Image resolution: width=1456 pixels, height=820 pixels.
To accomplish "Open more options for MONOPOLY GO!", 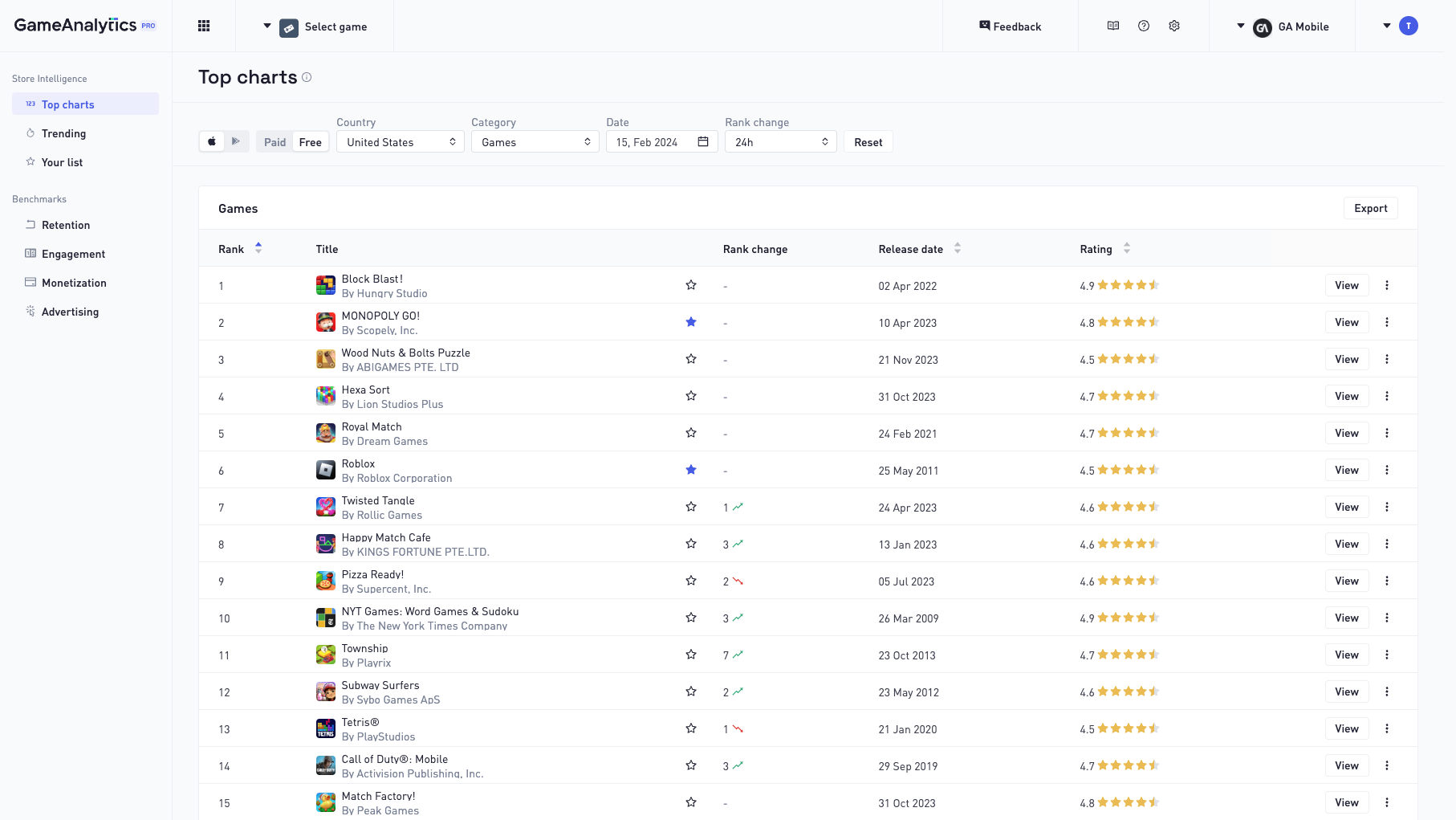I will coord(1387,322).
